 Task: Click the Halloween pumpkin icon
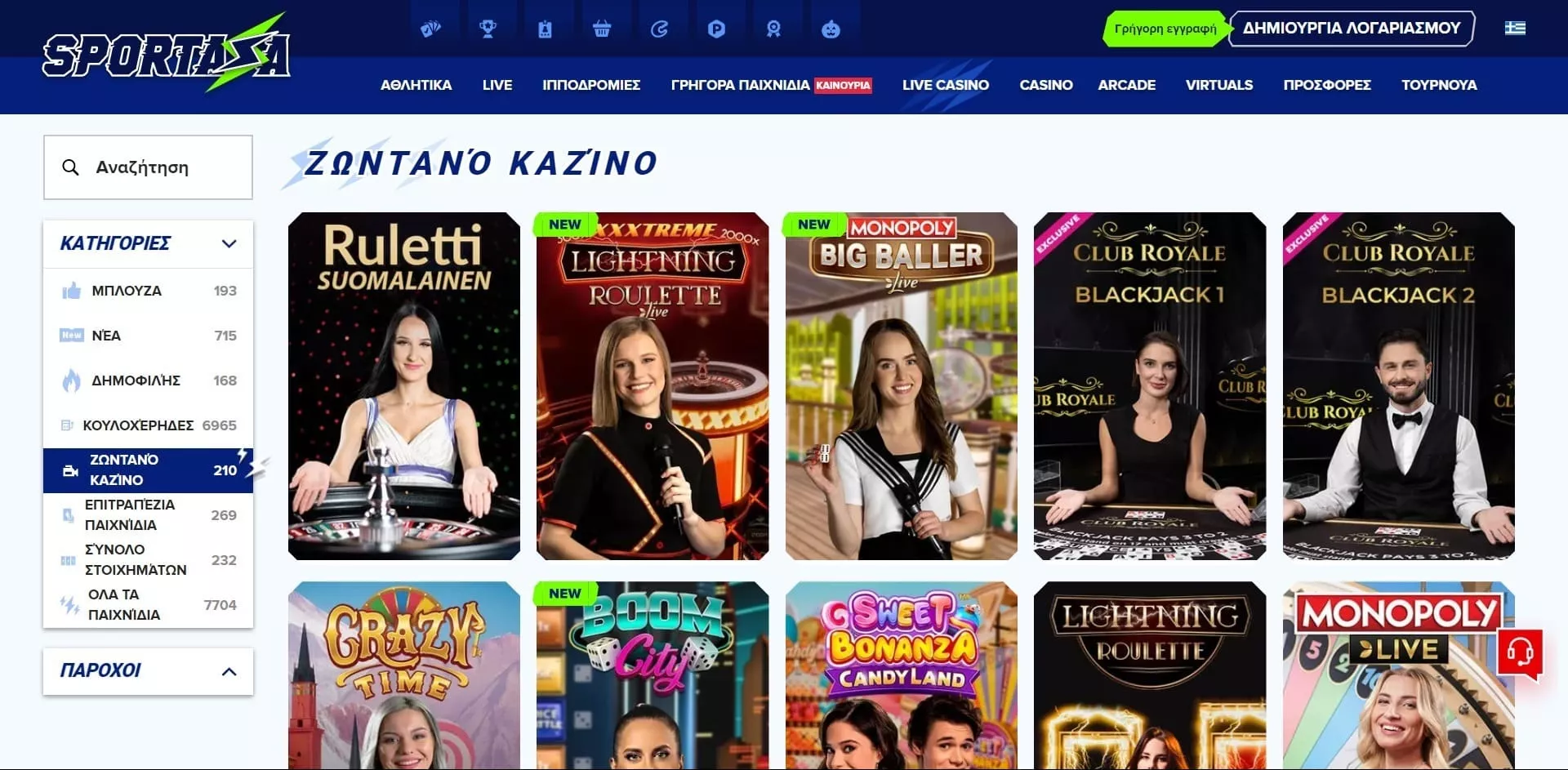click(831, 29)
